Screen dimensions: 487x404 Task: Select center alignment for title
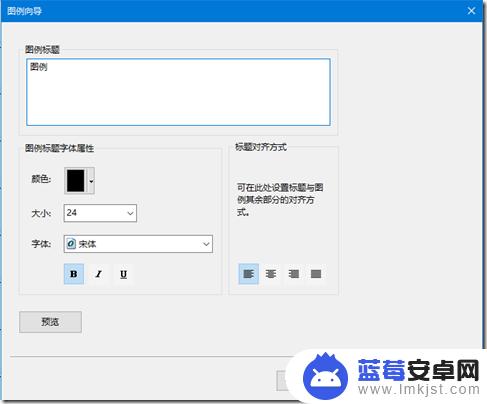point(271,274)
